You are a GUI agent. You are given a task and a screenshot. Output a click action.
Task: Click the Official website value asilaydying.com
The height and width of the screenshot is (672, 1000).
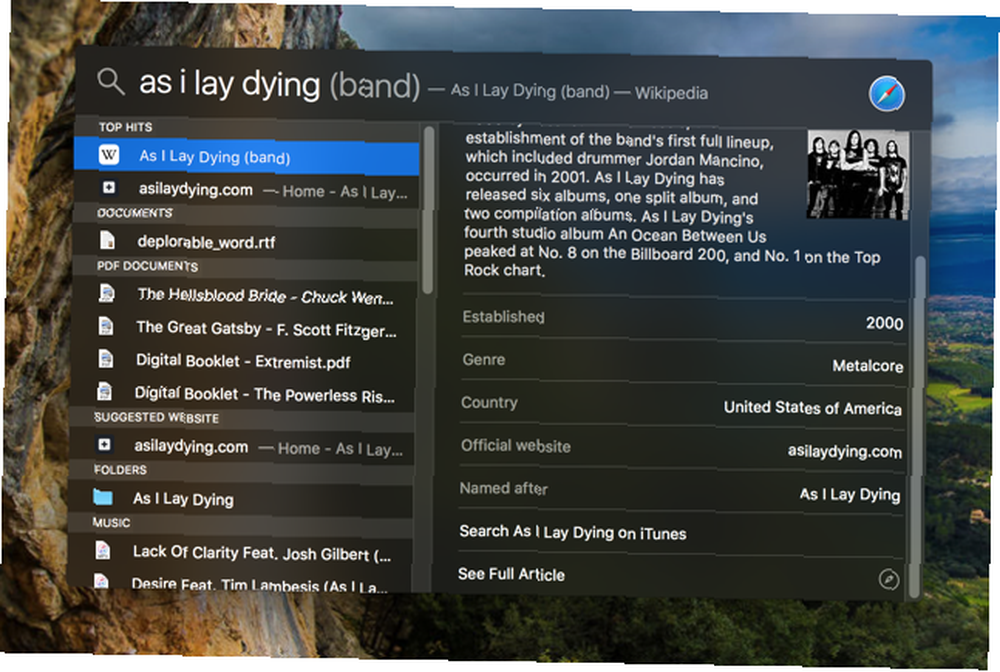coord(844,451)
